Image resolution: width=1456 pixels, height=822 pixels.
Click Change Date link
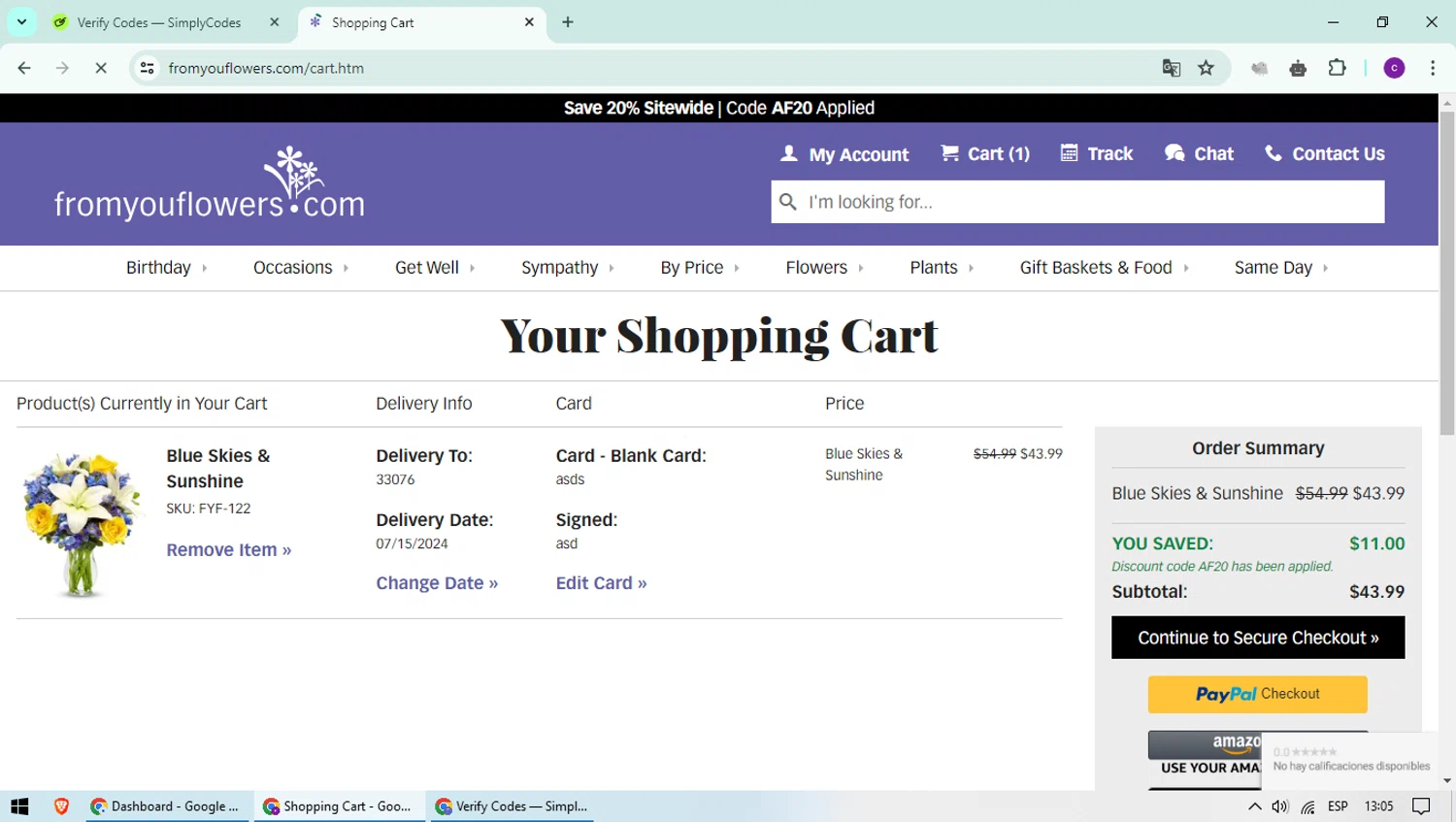437,583
